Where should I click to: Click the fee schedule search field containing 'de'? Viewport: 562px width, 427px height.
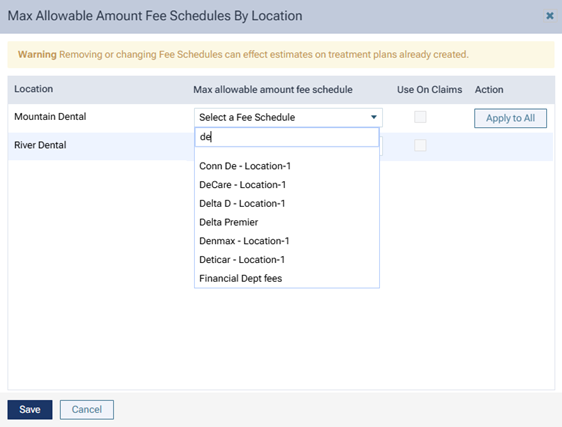[x=287, y=137]
